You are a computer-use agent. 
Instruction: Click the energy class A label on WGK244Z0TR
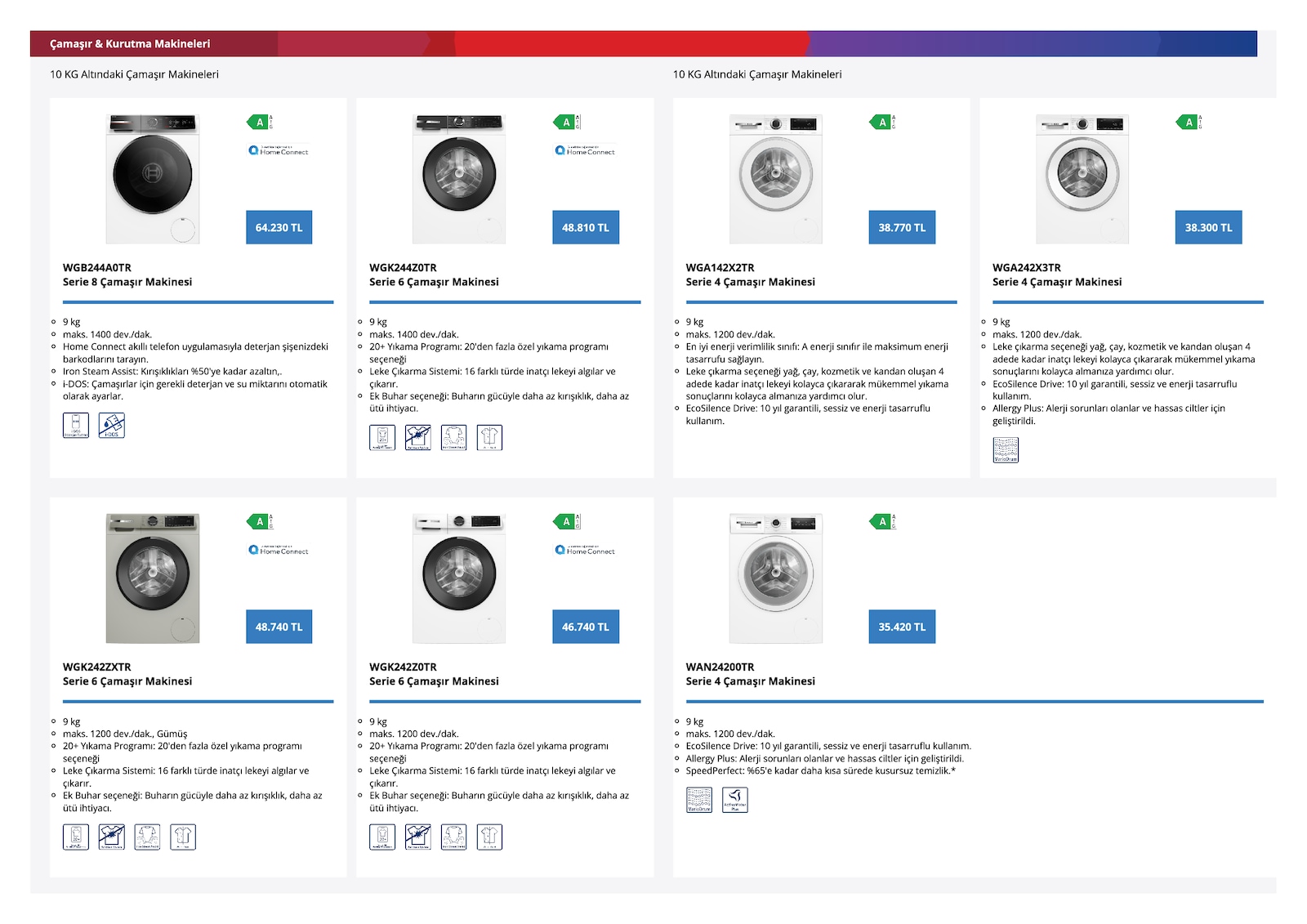pyautogui.click(x=566, y=123)
